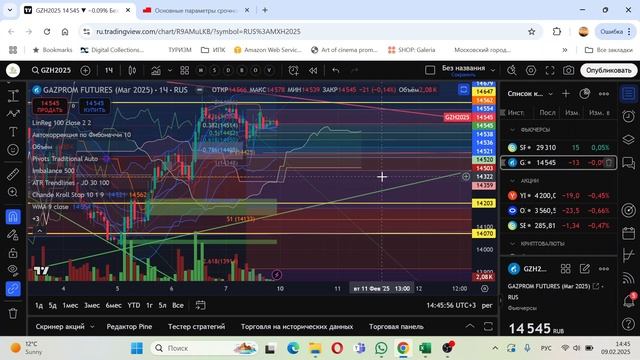Viewport: 640px width, 360px height.
Task: Click the КУПИТЬ buy button
Action: pyautogui.click(x=94, y=107)
